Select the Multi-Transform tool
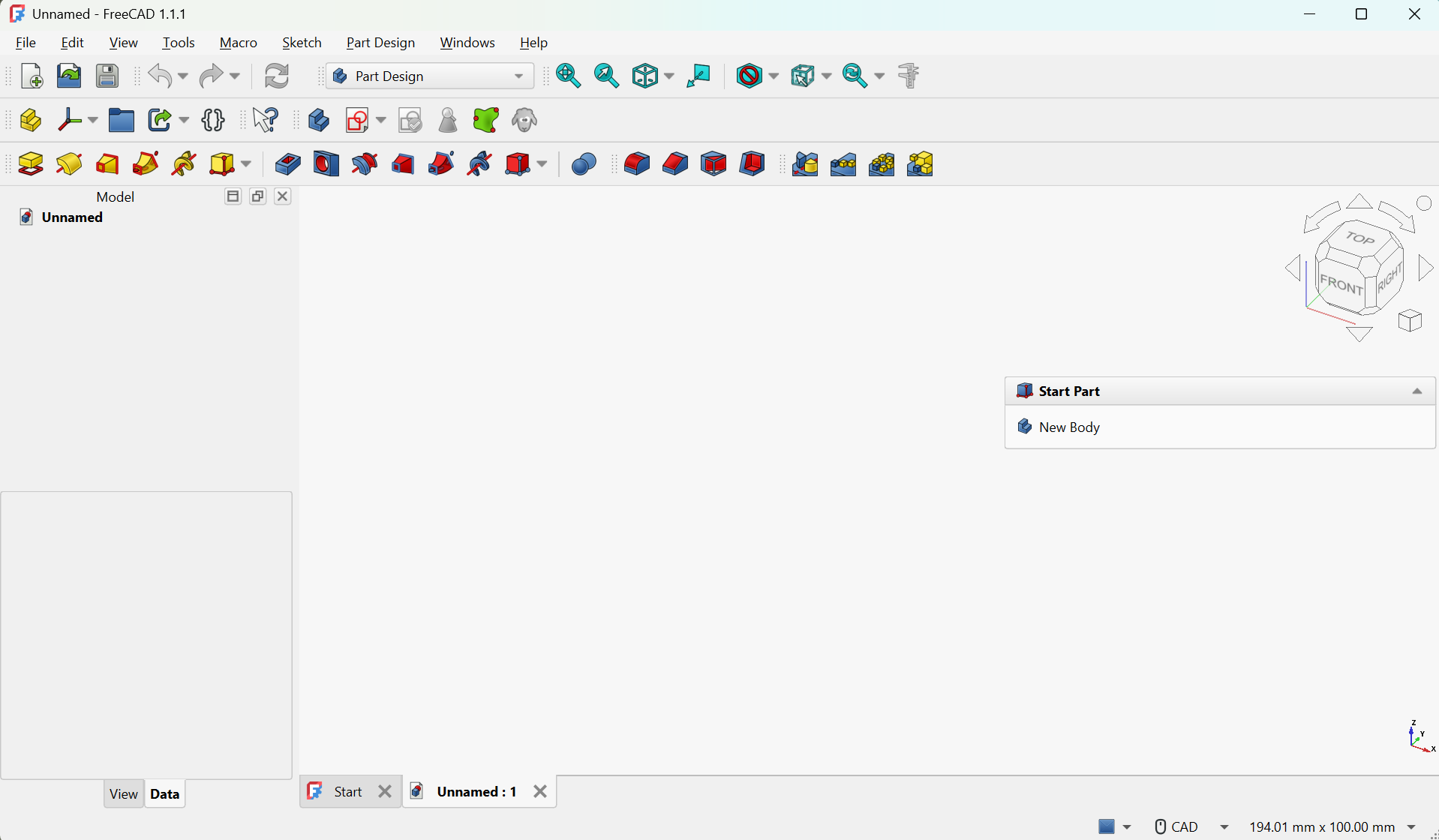 920,163
